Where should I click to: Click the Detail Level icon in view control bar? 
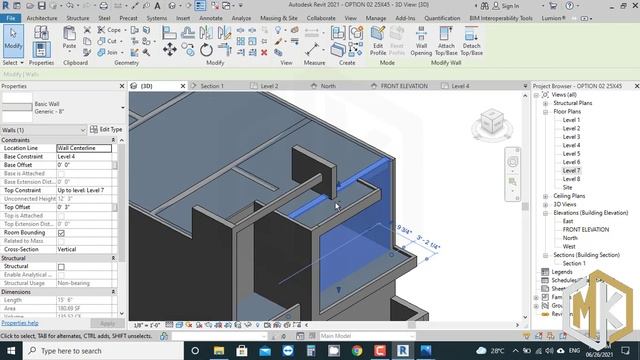click(169, 325)
